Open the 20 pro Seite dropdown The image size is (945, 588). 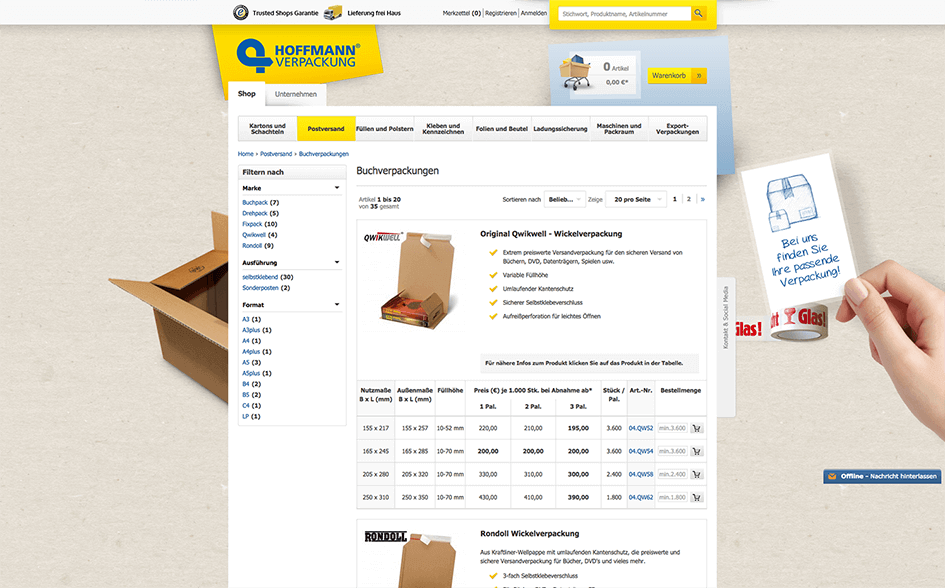click(x=635, y=199)
